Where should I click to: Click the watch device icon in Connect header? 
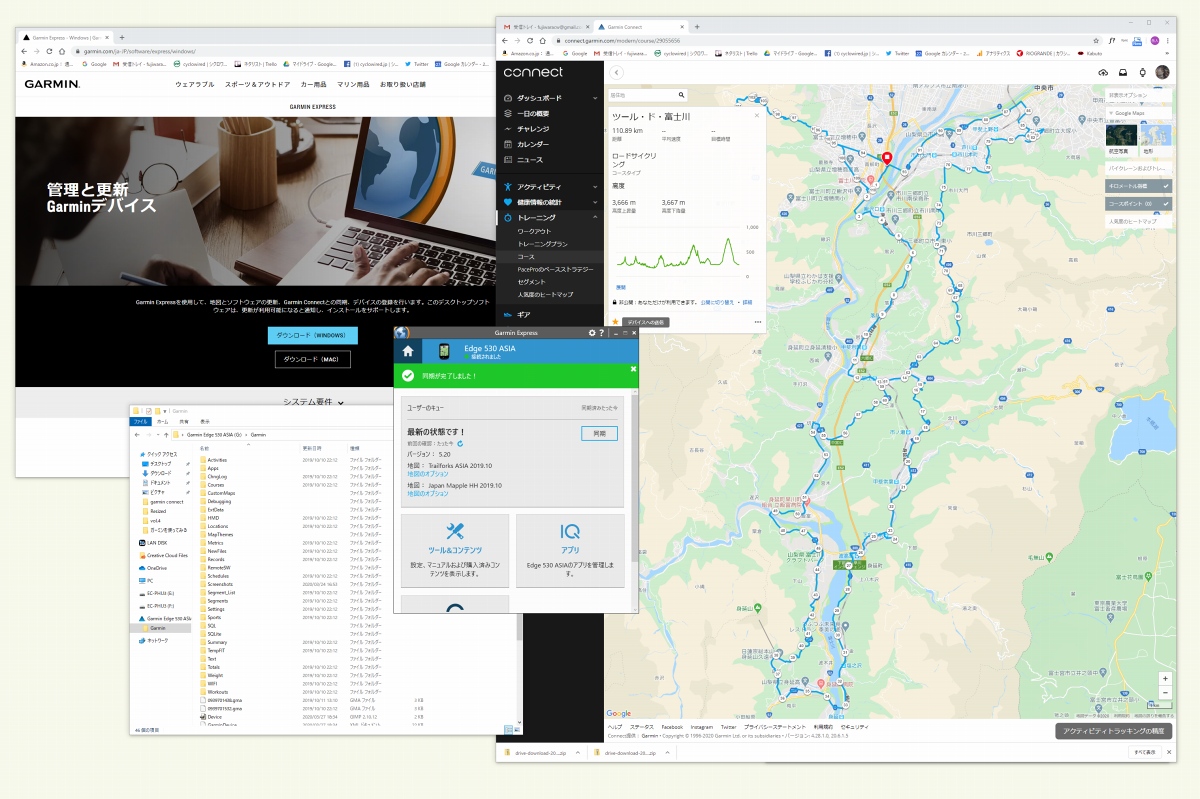click(1141, 72)
